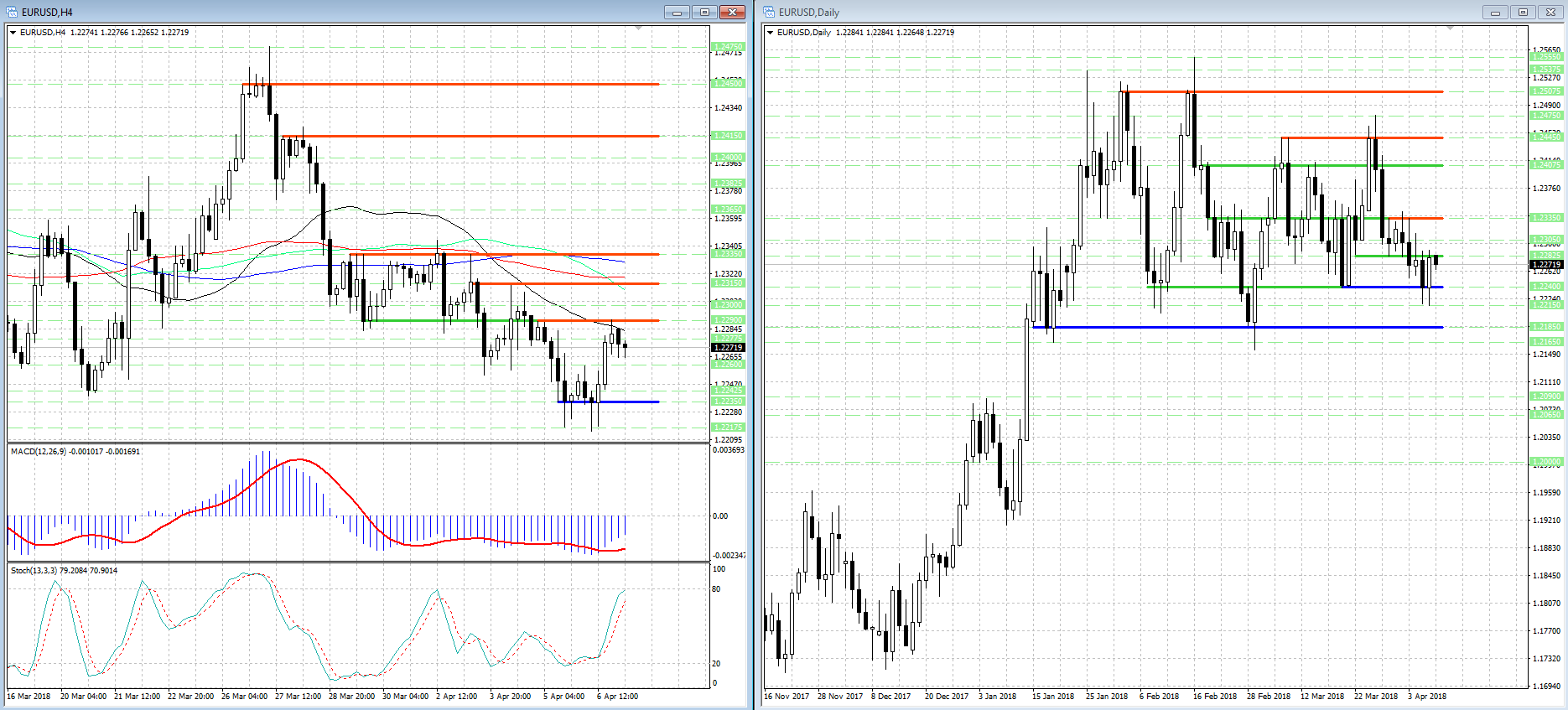The width and height of the screenshot is (1568, 710).
Task: Select the chart shift triangle in H4 chart
Action: coord(639,29)
